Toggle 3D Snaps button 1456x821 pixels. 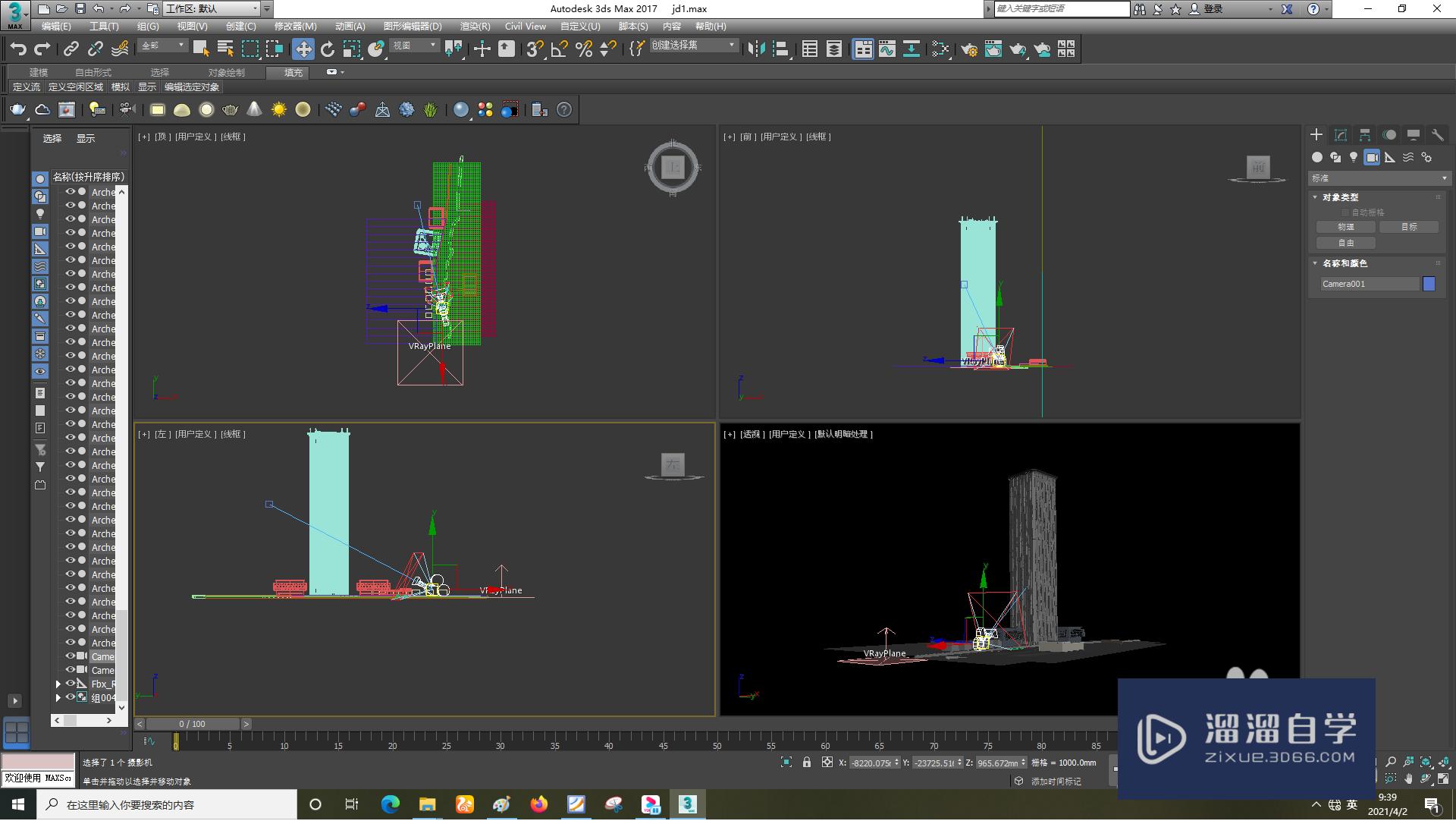coord(535,49)
